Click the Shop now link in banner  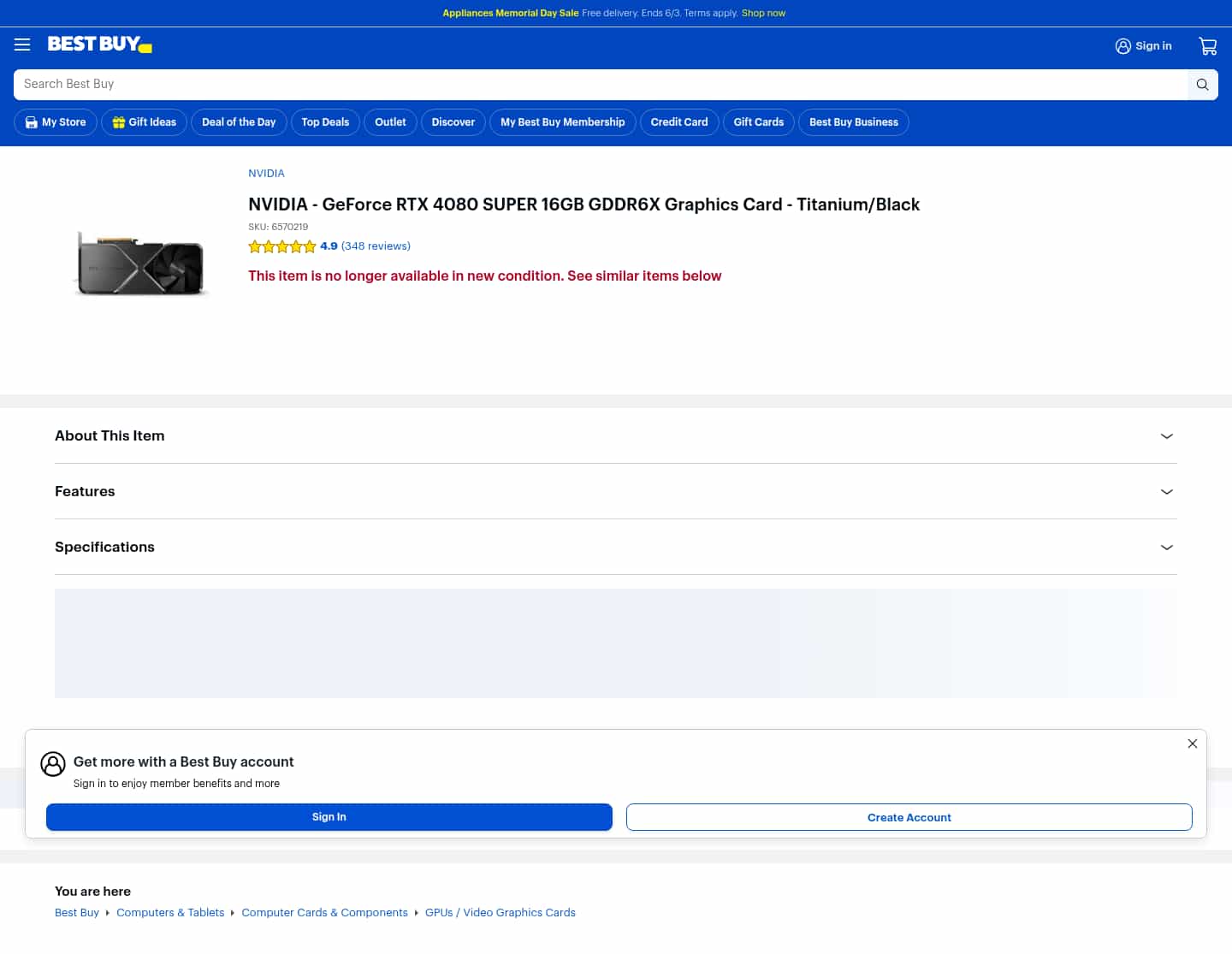[763, 13]
